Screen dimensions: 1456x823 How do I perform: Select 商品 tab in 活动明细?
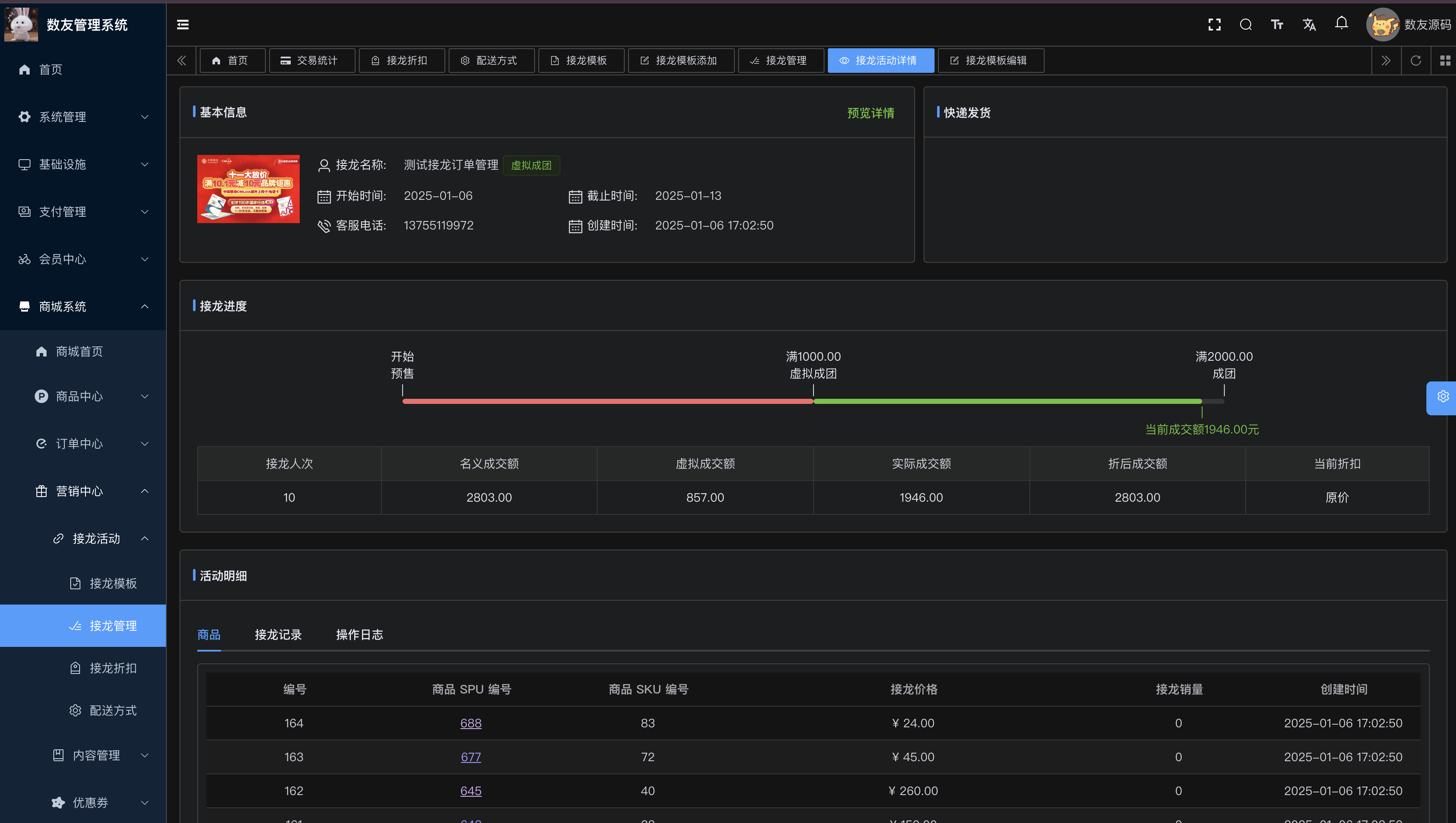(x=209, y=635)
